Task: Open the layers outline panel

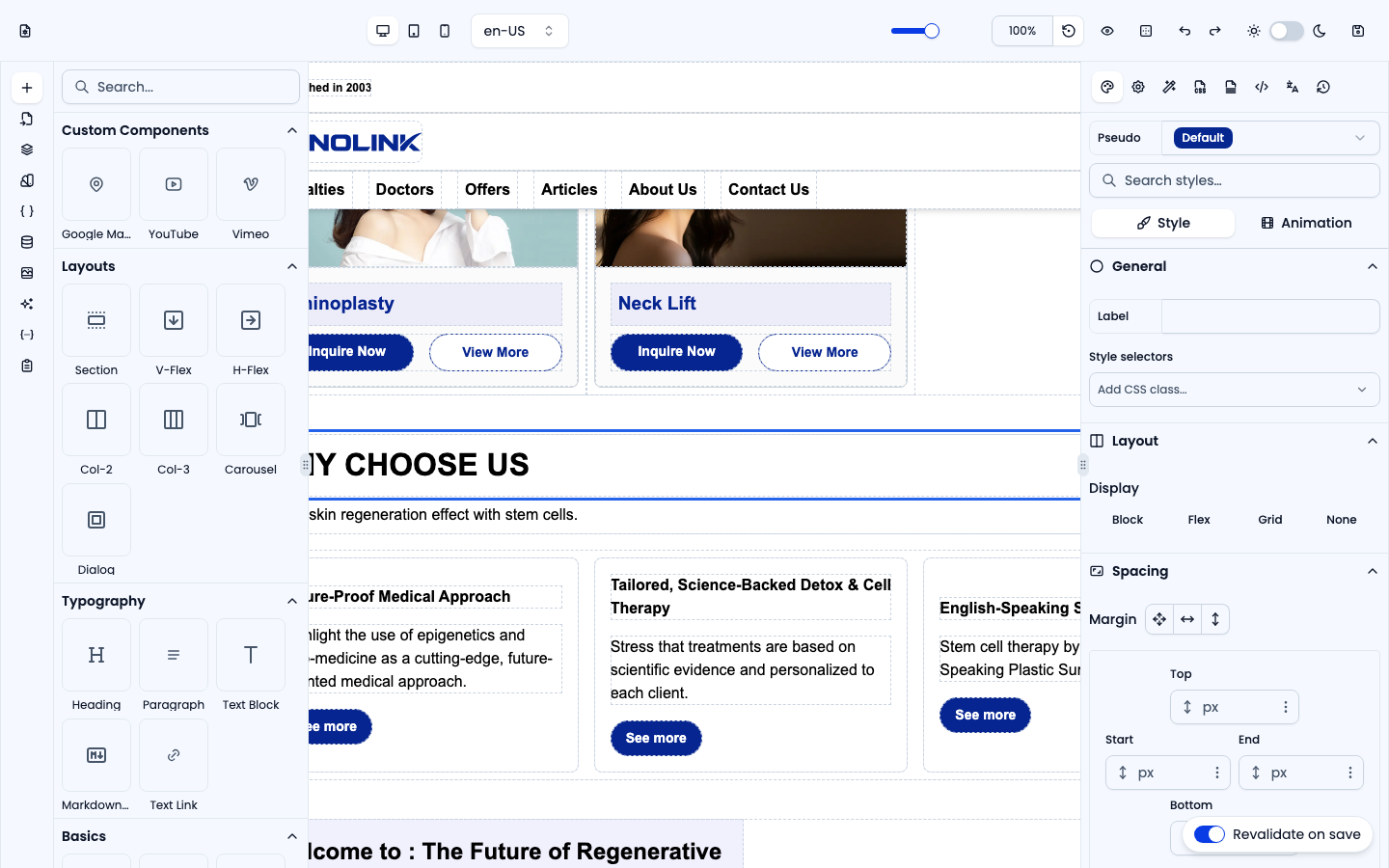Action: pos(27,149)
